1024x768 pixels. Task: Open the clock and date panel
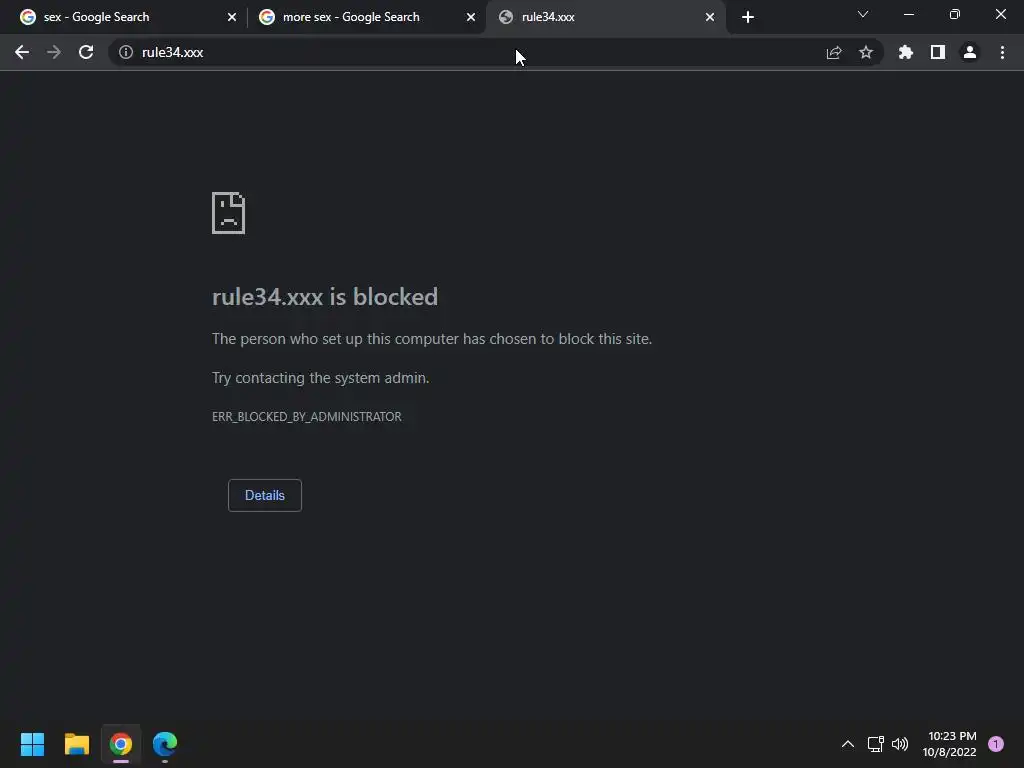[x=950, y=744]
